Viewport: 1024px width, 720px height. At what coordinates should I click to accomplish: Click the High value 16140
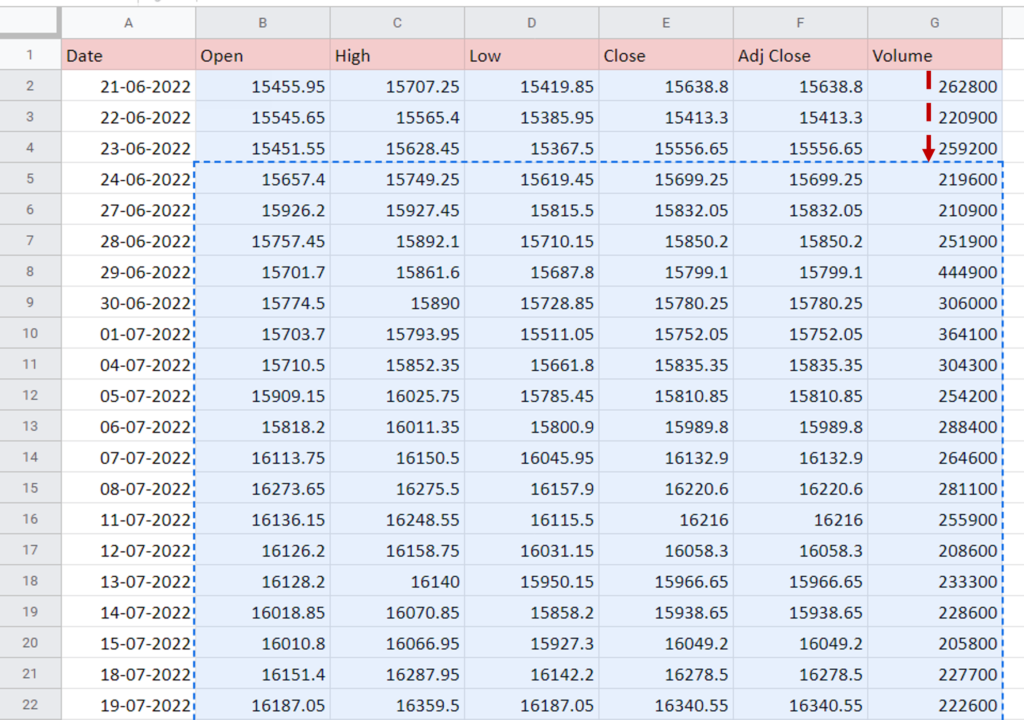[397, 581]
